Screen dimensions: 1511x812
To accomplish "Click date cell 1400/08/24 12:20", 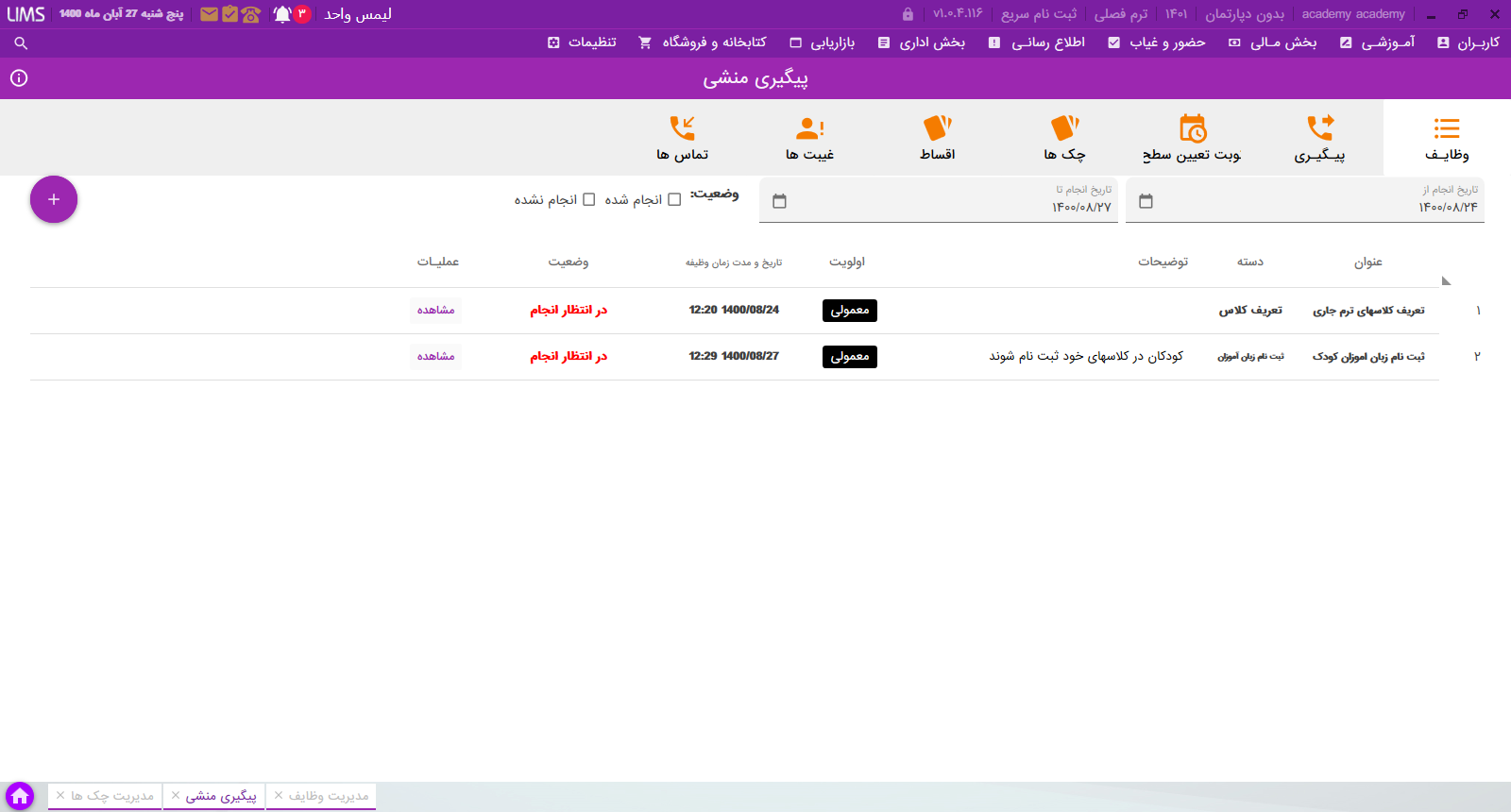I will pyautogui.click(x=734, y=310).
